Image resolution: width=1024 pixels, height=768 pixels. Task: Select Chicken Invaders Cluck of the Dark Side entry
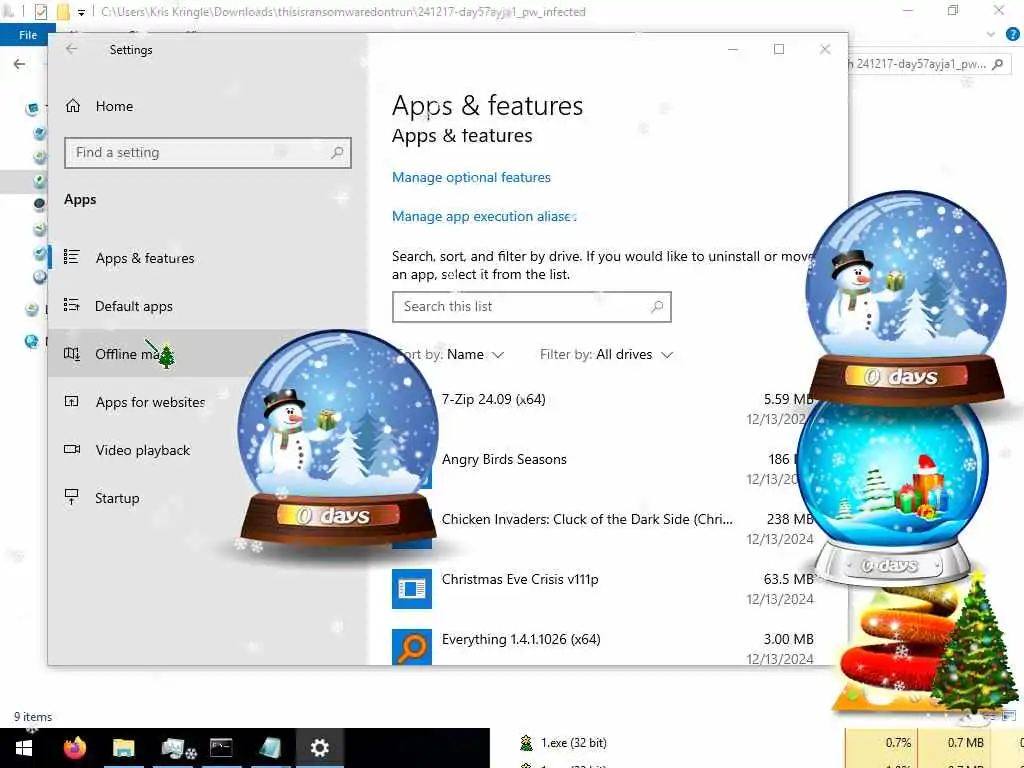pyautogui.click(x=603, y=529)
